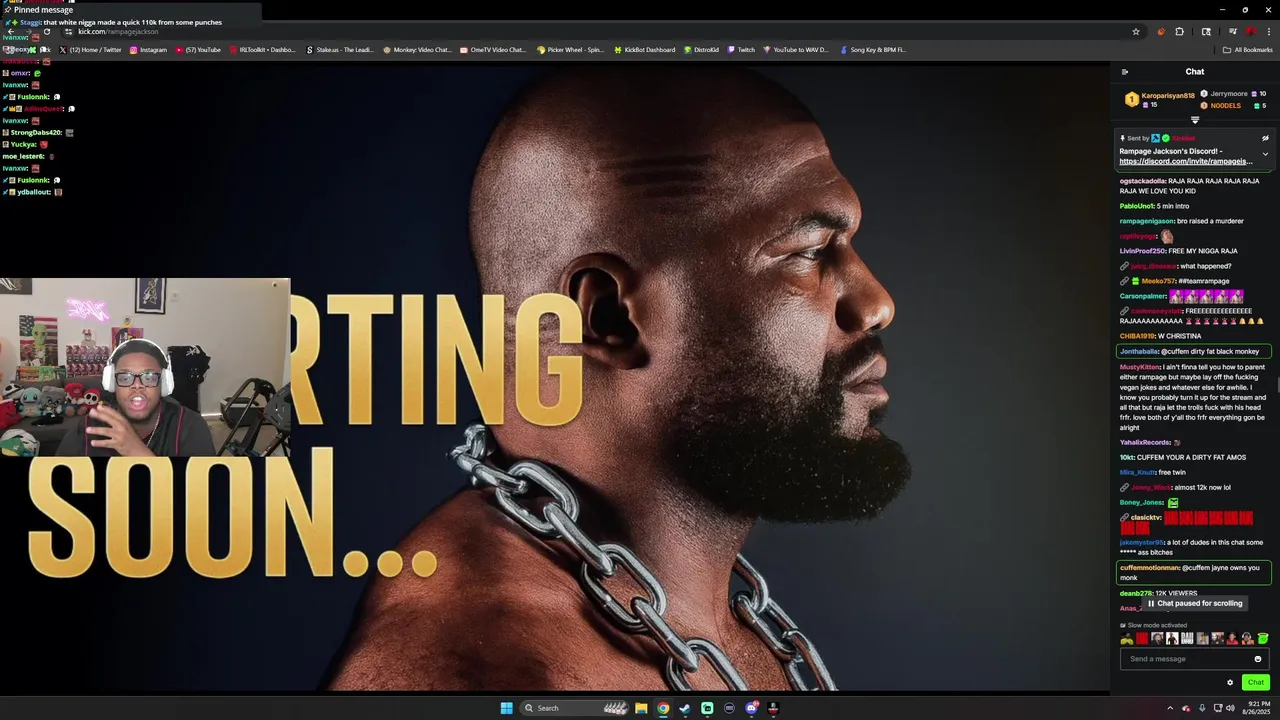Open Steam from the taskbar

tap(685, 708)
